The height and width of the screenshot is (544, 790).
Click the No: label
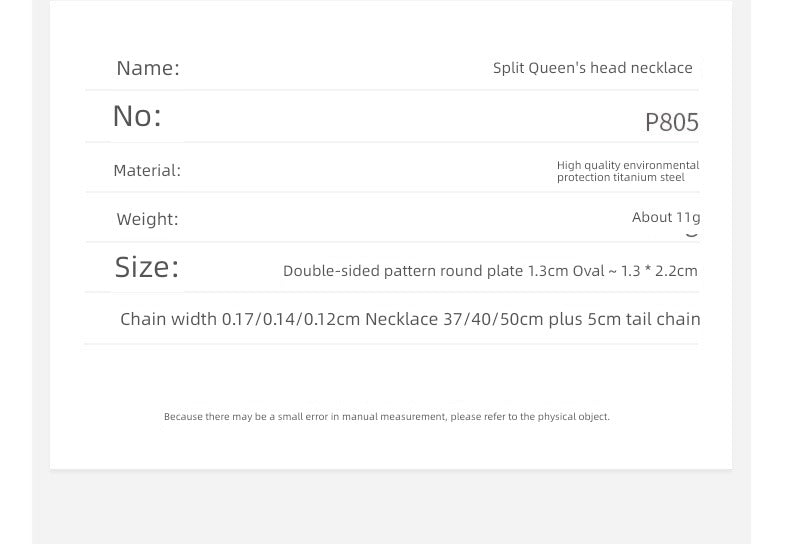(137, 116)
